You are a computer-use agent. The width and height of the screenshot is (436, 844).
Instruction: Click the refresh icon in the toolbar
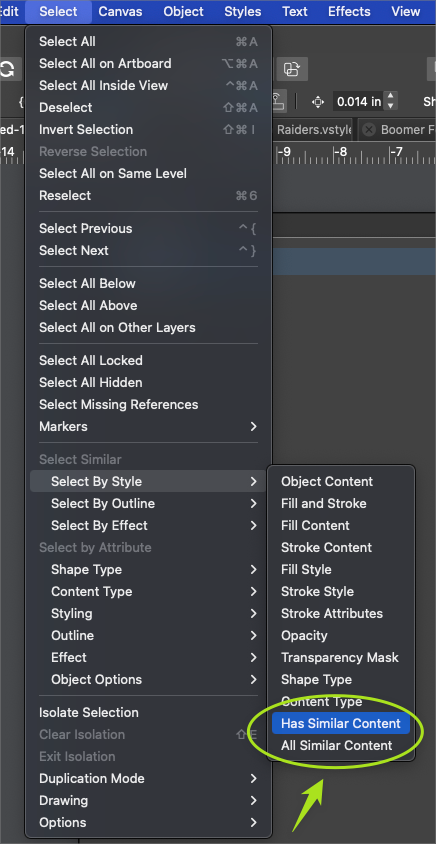[x=8, y=69]
